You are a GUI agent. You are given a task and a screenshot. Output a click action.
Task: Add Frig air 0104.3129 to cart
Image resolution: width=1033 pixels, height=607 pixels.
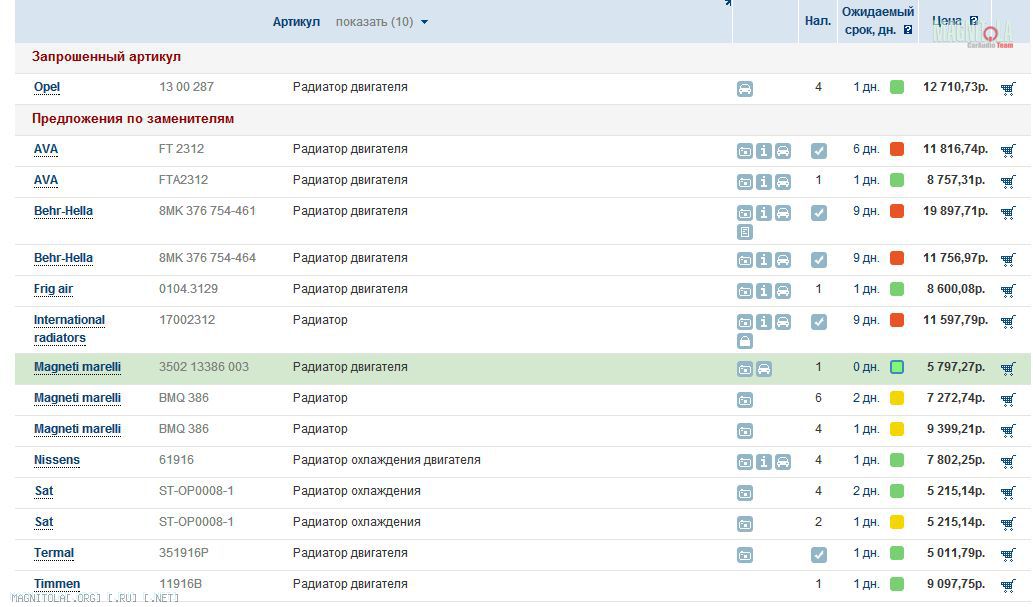[1008, 290]
